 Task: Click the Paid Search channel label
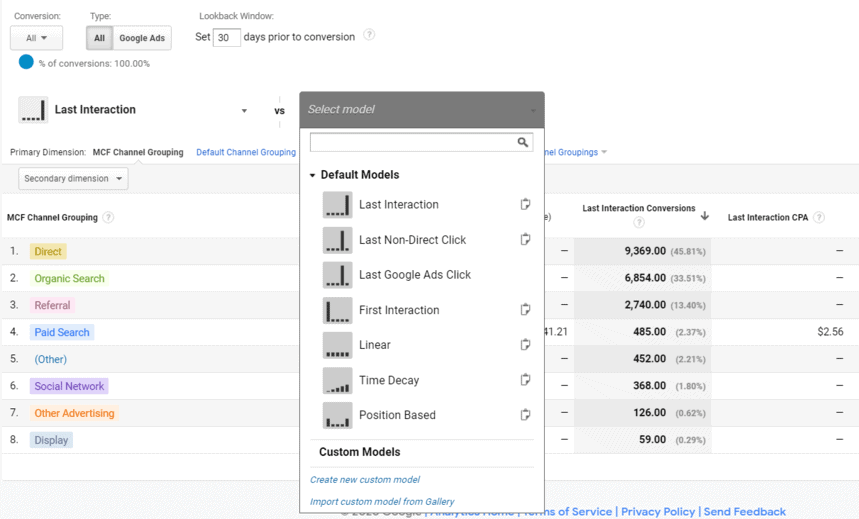pyautogui.click(x=62, y=332)
